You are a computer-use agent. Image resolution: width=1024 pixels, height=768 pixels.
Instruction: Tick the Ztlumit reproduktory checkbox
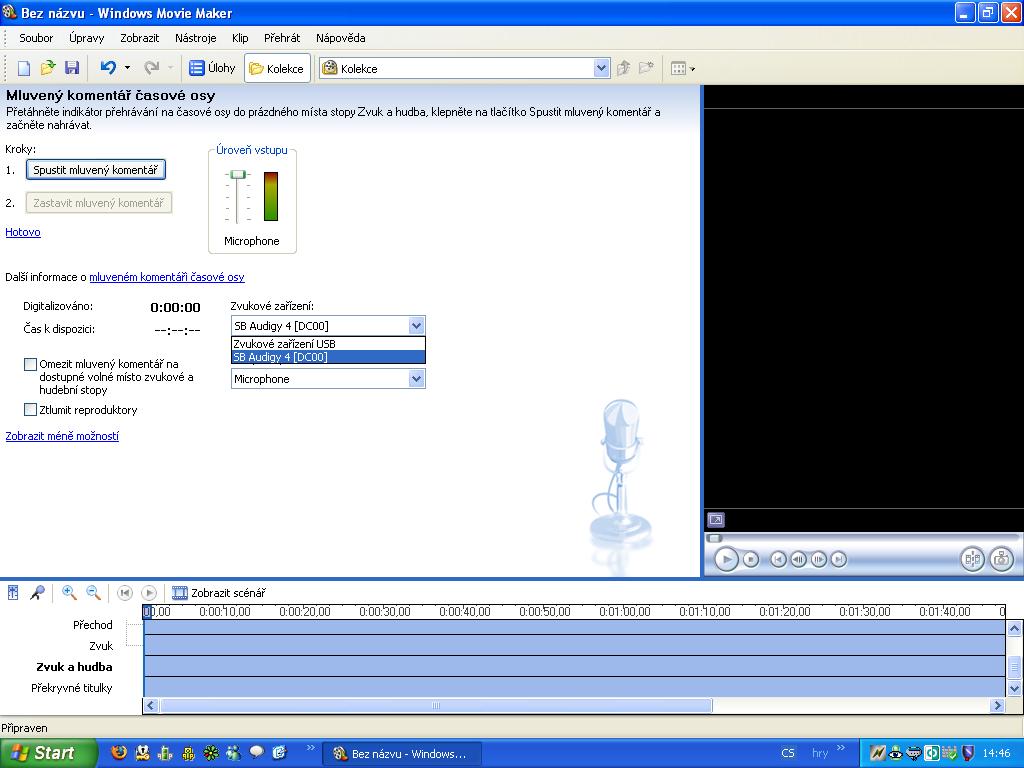coord(30,410)
